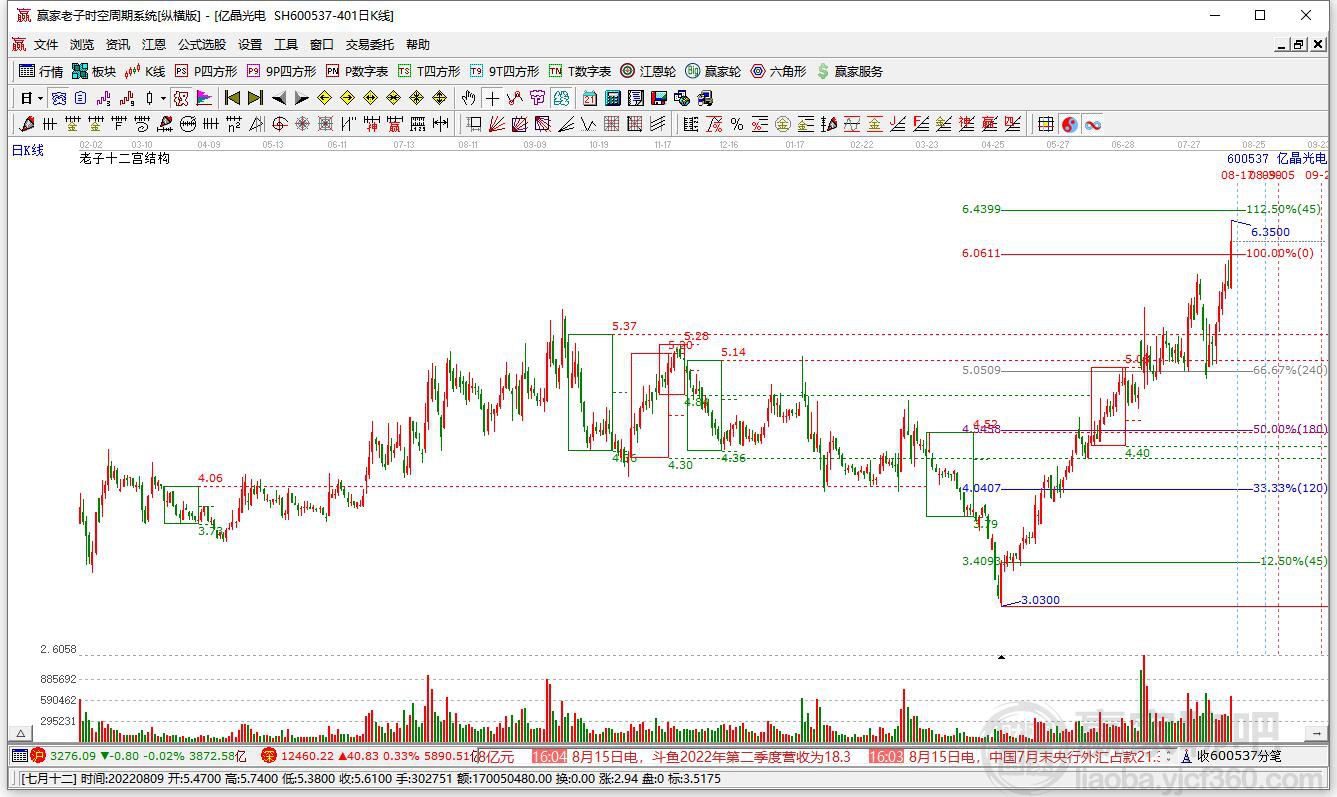
Task: Open the 行情 quotes view
Action: [41, 71]
